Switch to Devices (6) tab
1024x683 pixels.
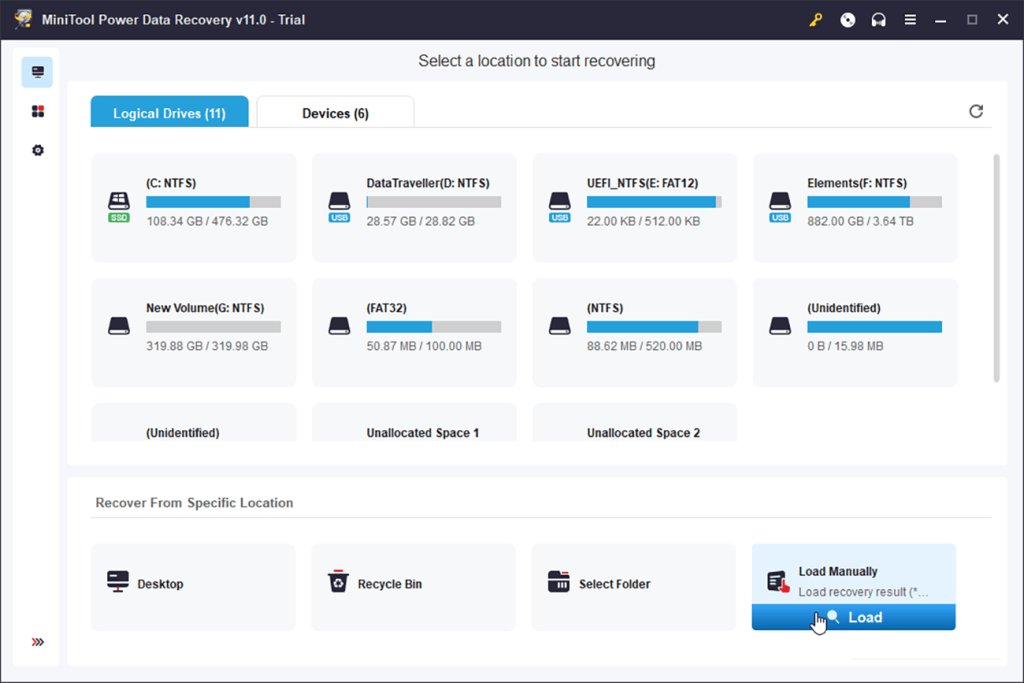[335, 112]
